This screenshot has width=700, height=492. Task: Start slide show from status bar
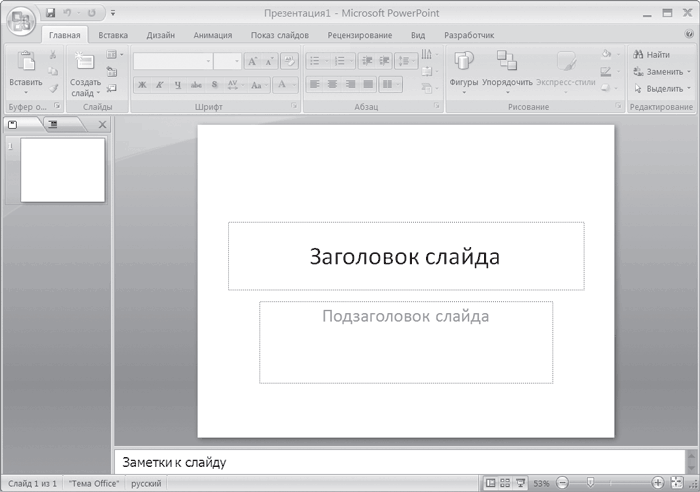tap(520, 483)
